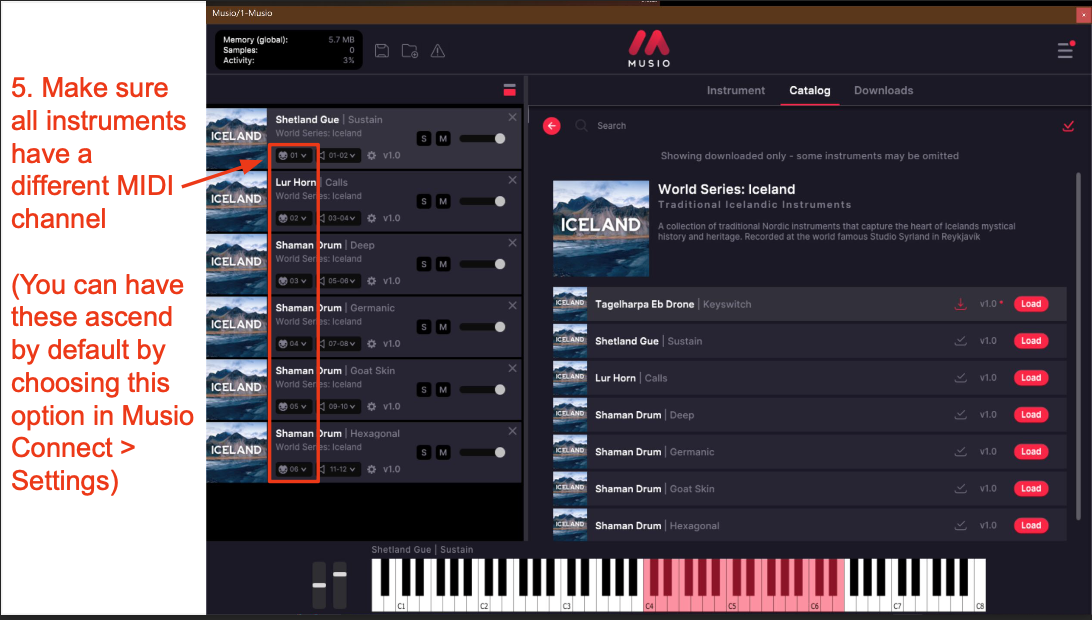This screenshot has width=1092, height=620.
Task: Load Shaman Drum Germanic from catalog
Action: pos(1031,451)
